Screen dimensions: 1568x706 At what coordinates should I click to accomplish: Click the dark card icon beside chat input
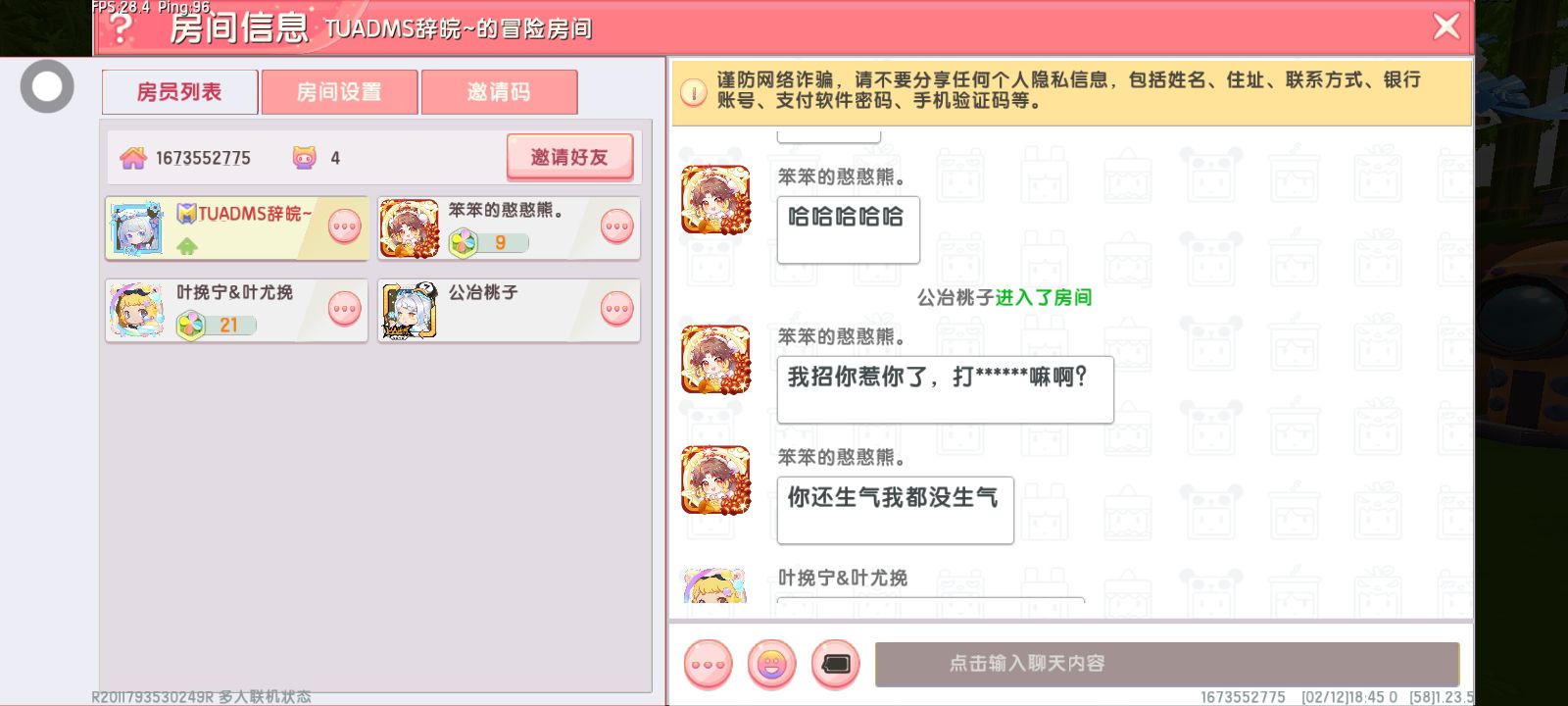(835, 664)
